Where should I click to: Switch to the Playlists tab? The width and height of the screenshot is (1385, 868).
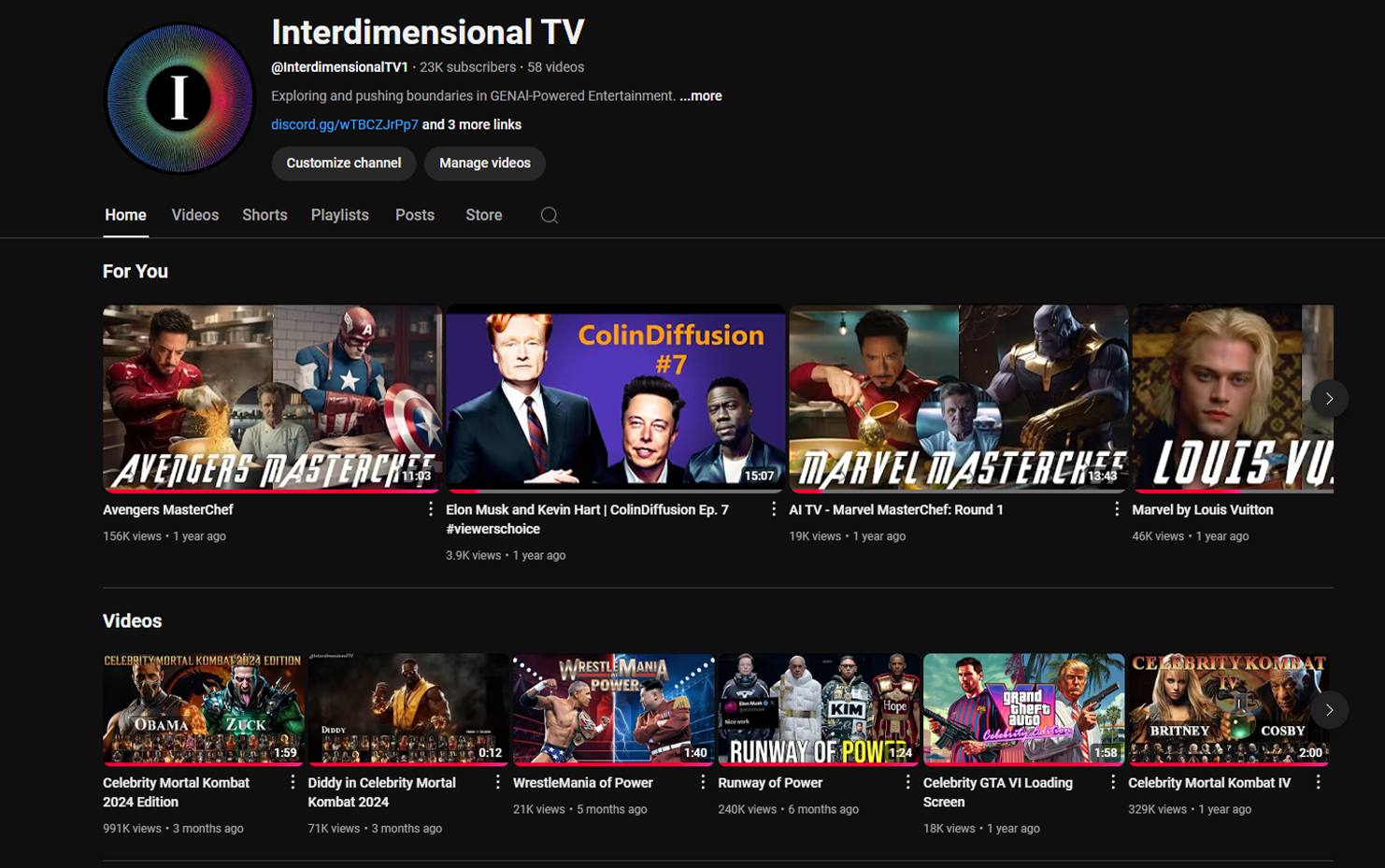tap(339, 215)
